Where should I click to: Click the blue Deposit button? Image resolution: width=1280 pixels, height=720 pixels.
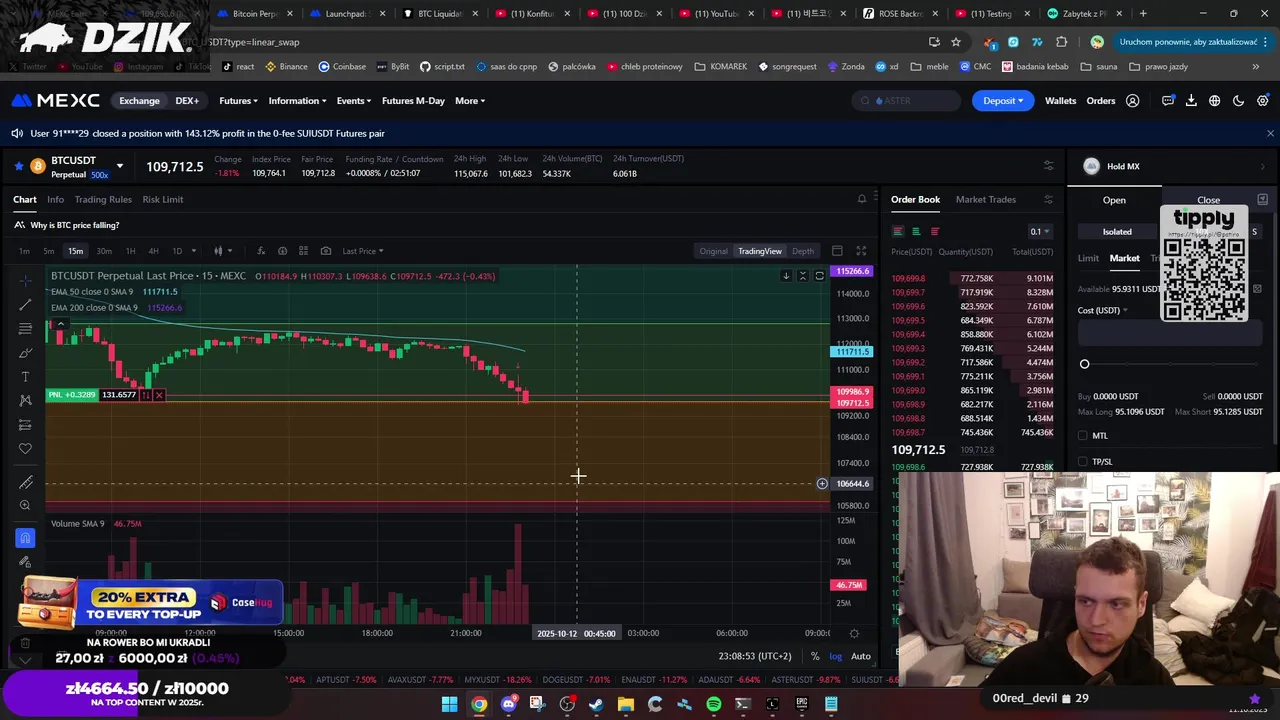[1003, 101]
